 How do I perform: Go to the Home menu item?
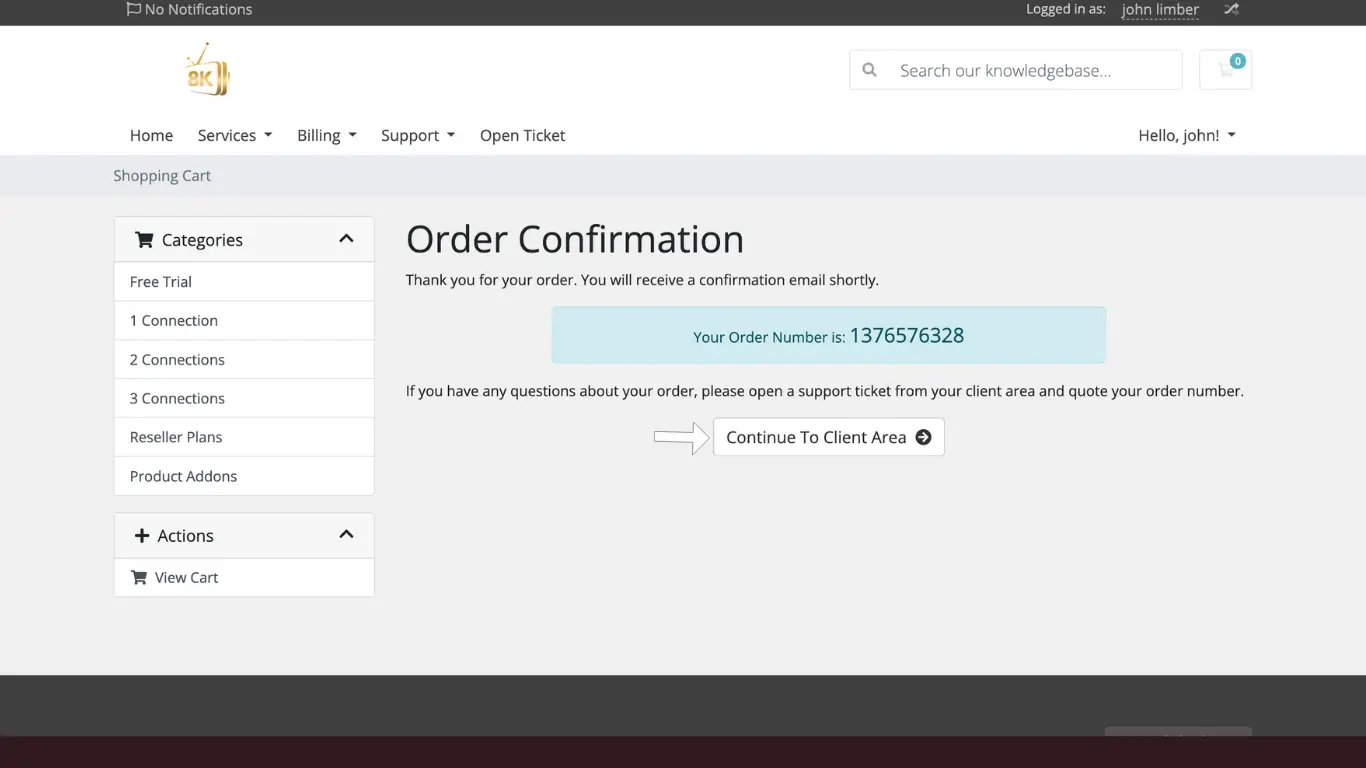[151, 135]
